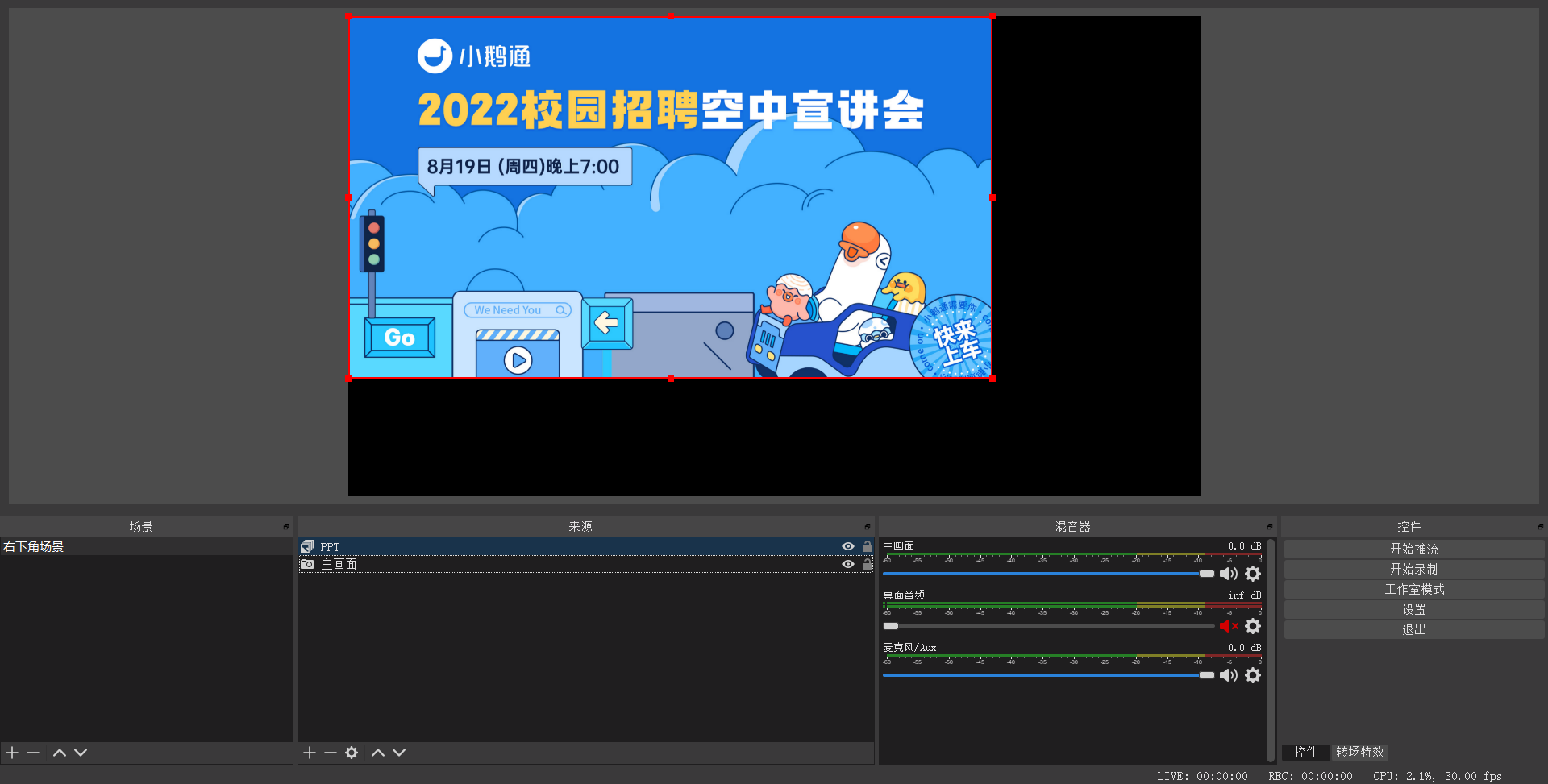Screen dimensions: 1548x784
Task: Toggle lock on the PPT source
Action: point(868,546)
